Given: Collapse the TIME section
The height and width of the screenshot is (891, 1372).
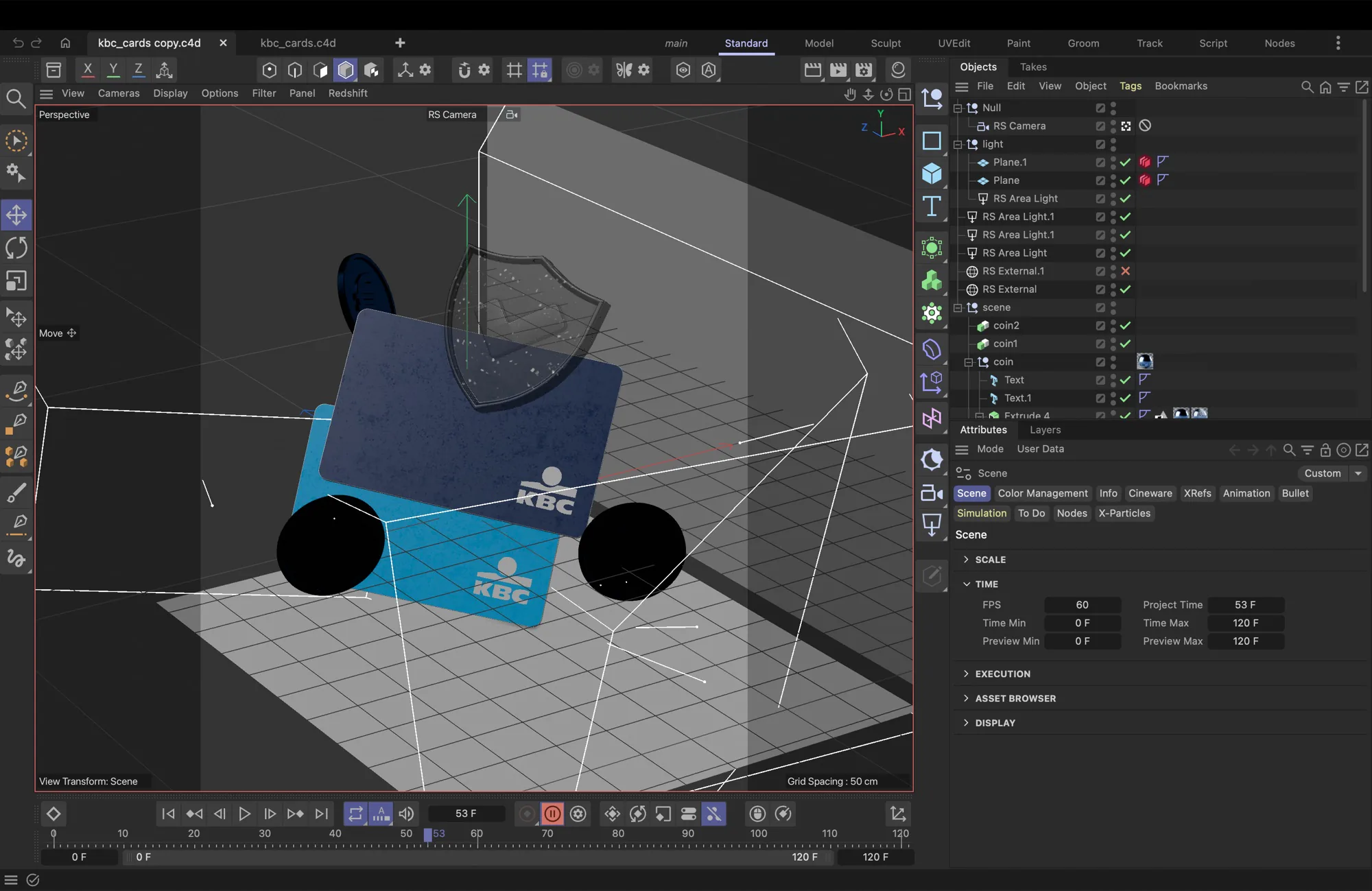Looking at the screenshot, I should pyautogui.click(x=967, y=584).
